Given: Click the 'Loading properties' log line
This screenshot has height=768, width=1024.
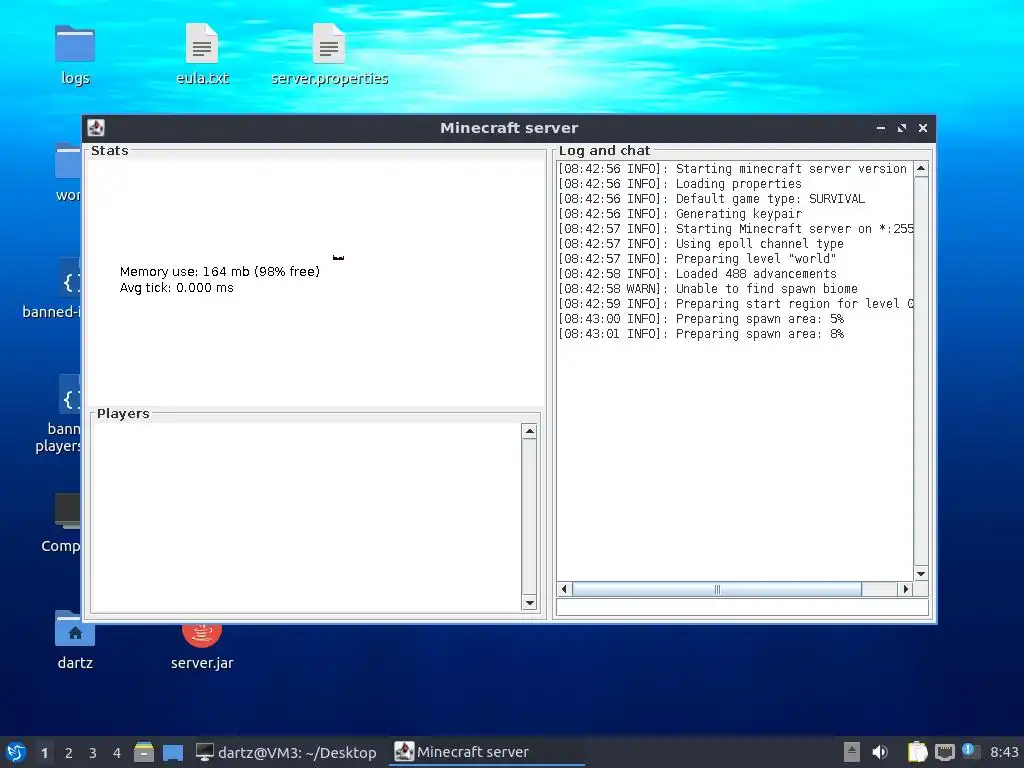Looking at the screenshot, I should point(679,184).
